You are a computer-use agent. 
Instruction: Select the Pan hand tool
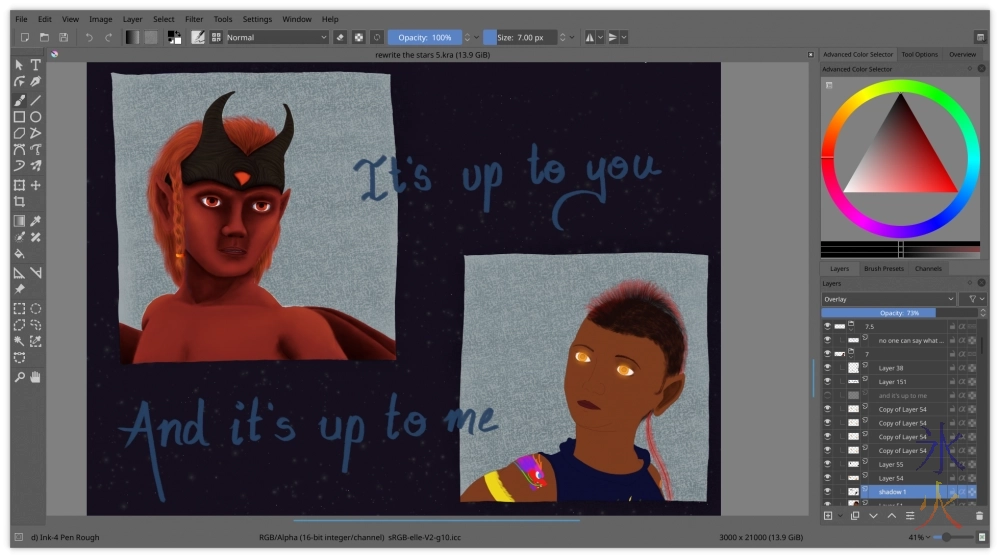36,377
